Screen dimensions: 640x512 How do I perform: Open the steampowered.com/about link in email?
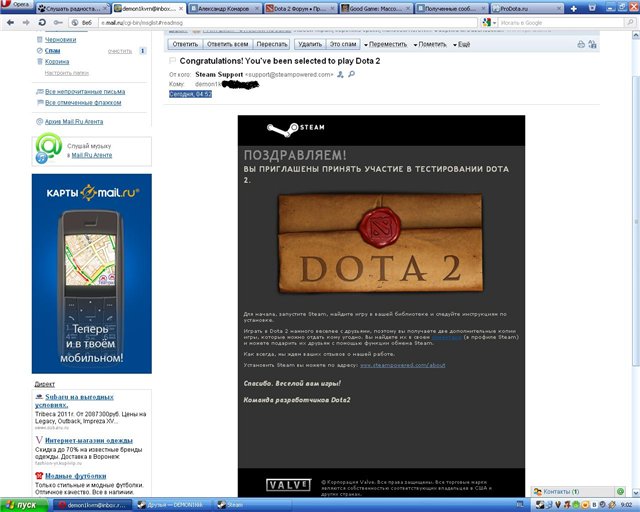402,365
